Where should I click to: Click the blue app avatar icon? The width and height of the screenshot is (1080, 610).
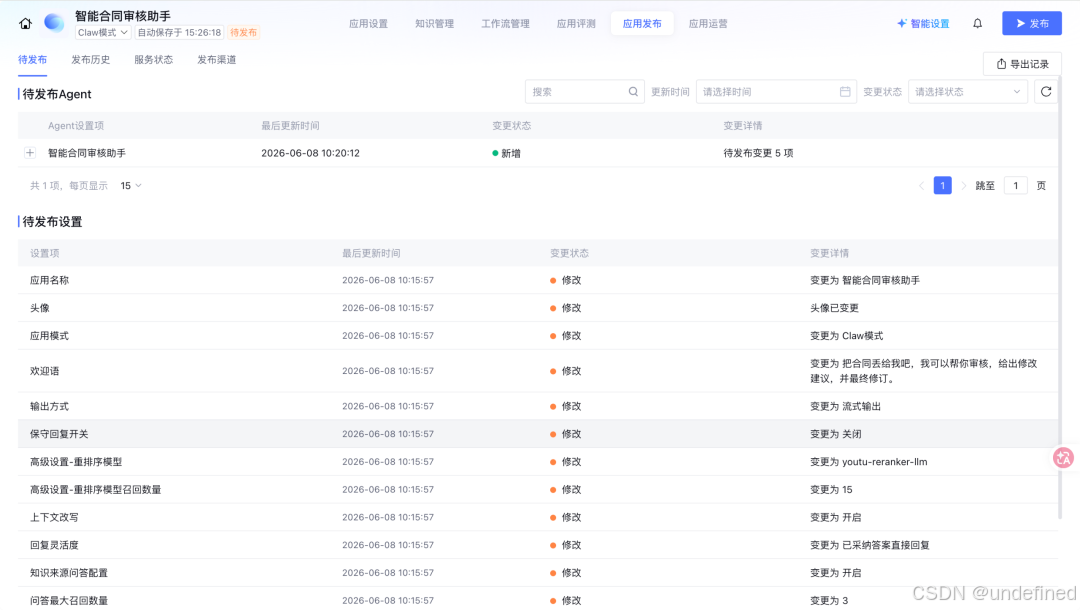54,23
